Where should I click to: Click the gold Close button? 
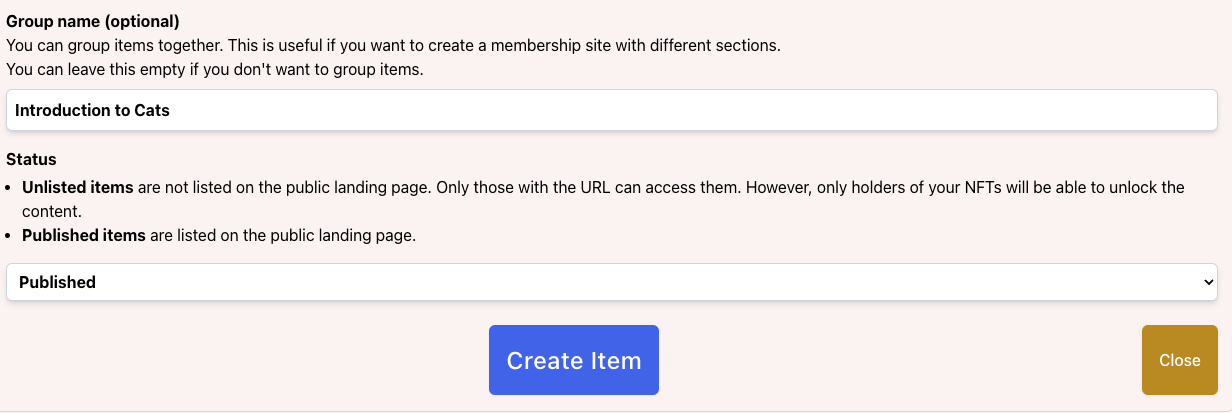point(1180,360)
